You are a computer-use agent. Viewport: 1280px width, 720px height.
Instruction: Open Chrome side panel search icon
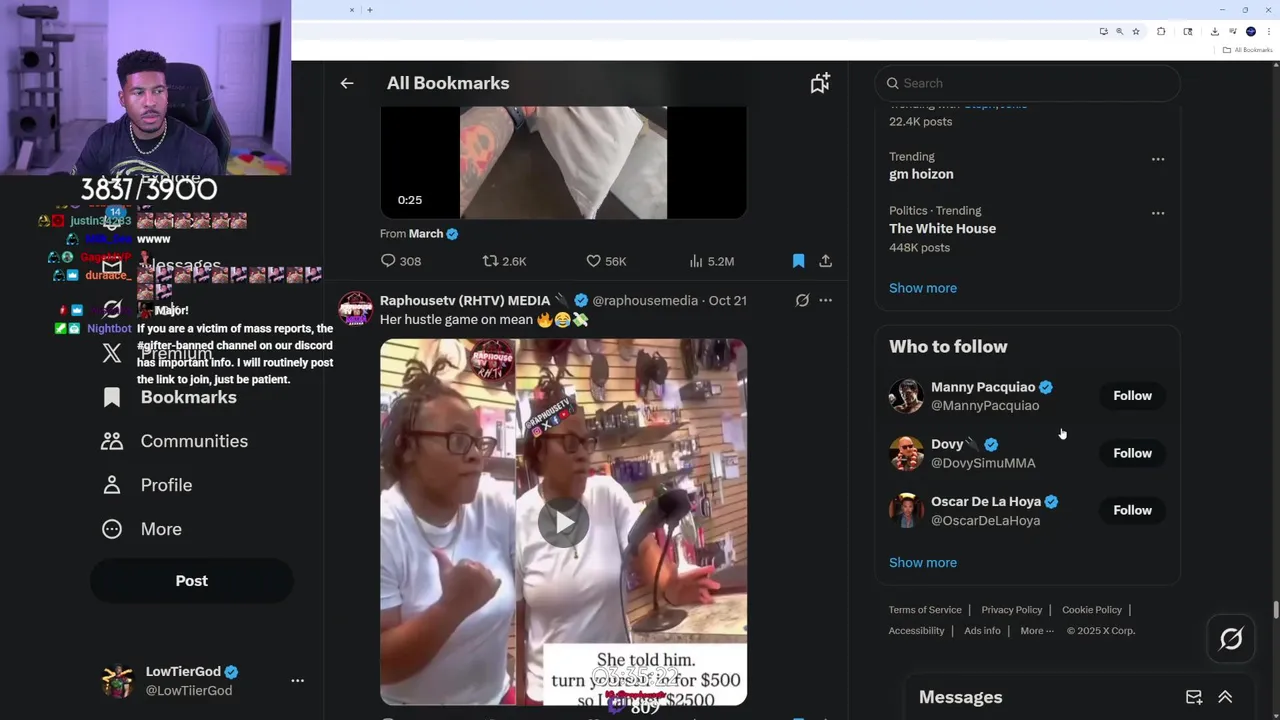point(1188,31)
